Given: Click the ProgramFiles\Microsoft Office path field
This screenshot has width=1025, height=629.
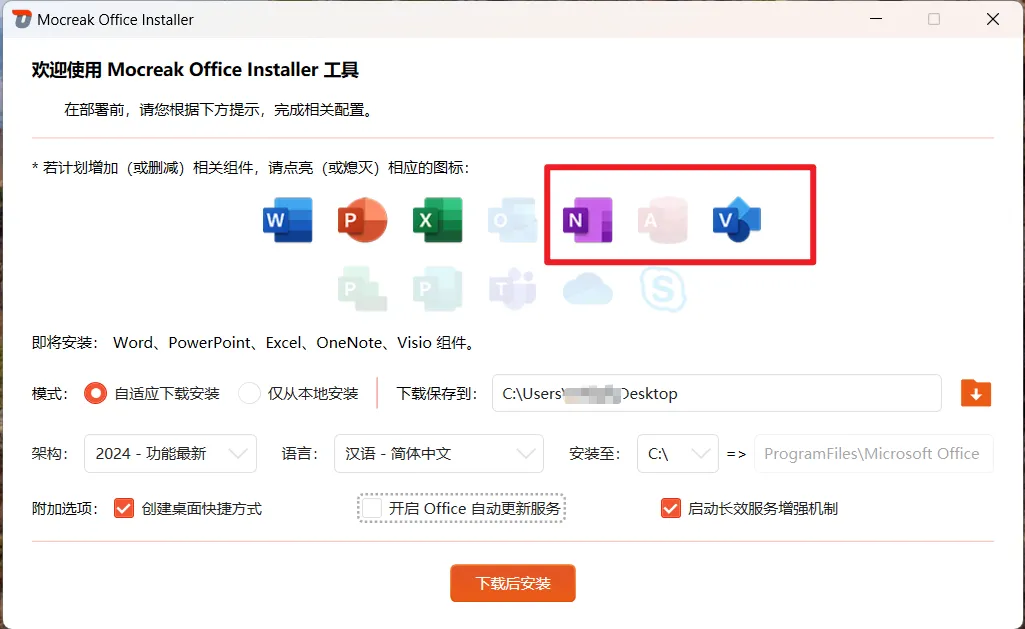Looking at the screenshot, I should point(874,453).
